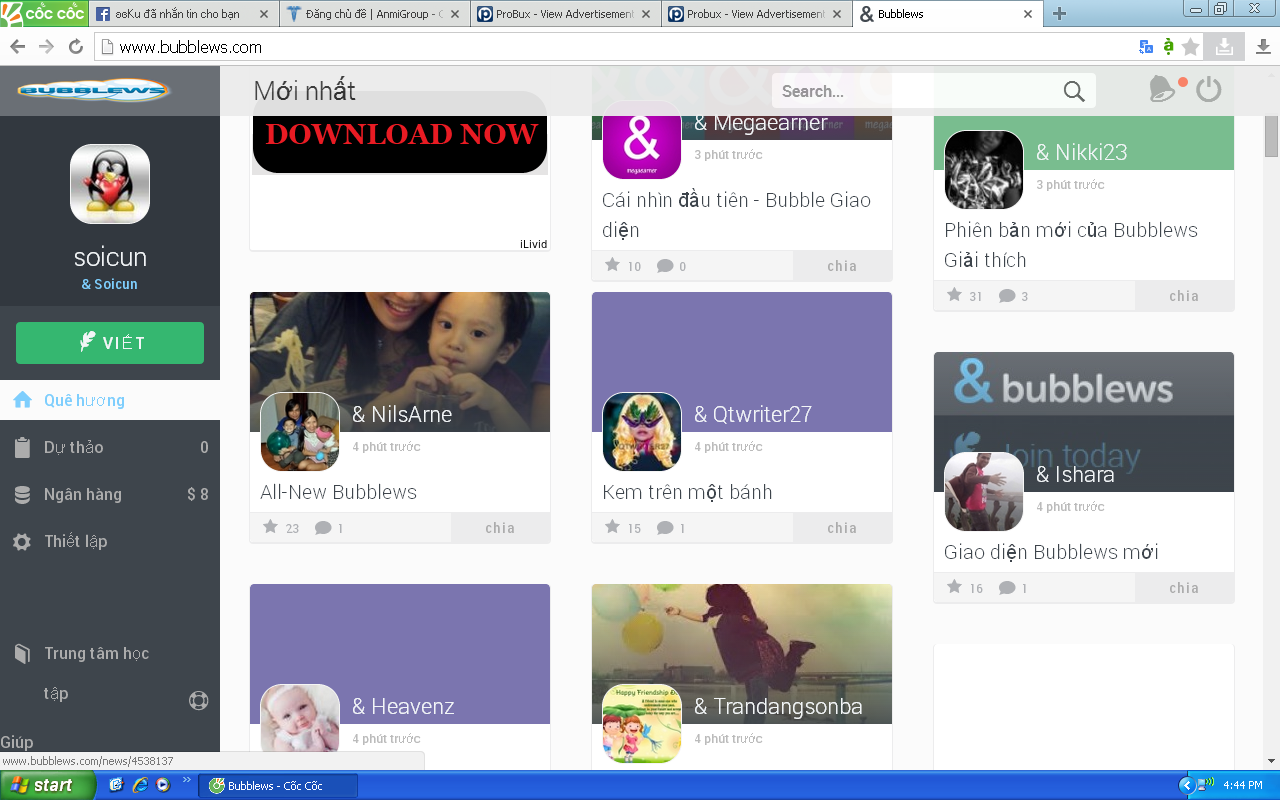Reload the current page
Viewport: 1280px width, 800px height.
pyautogui.click(x=75, y=47)
